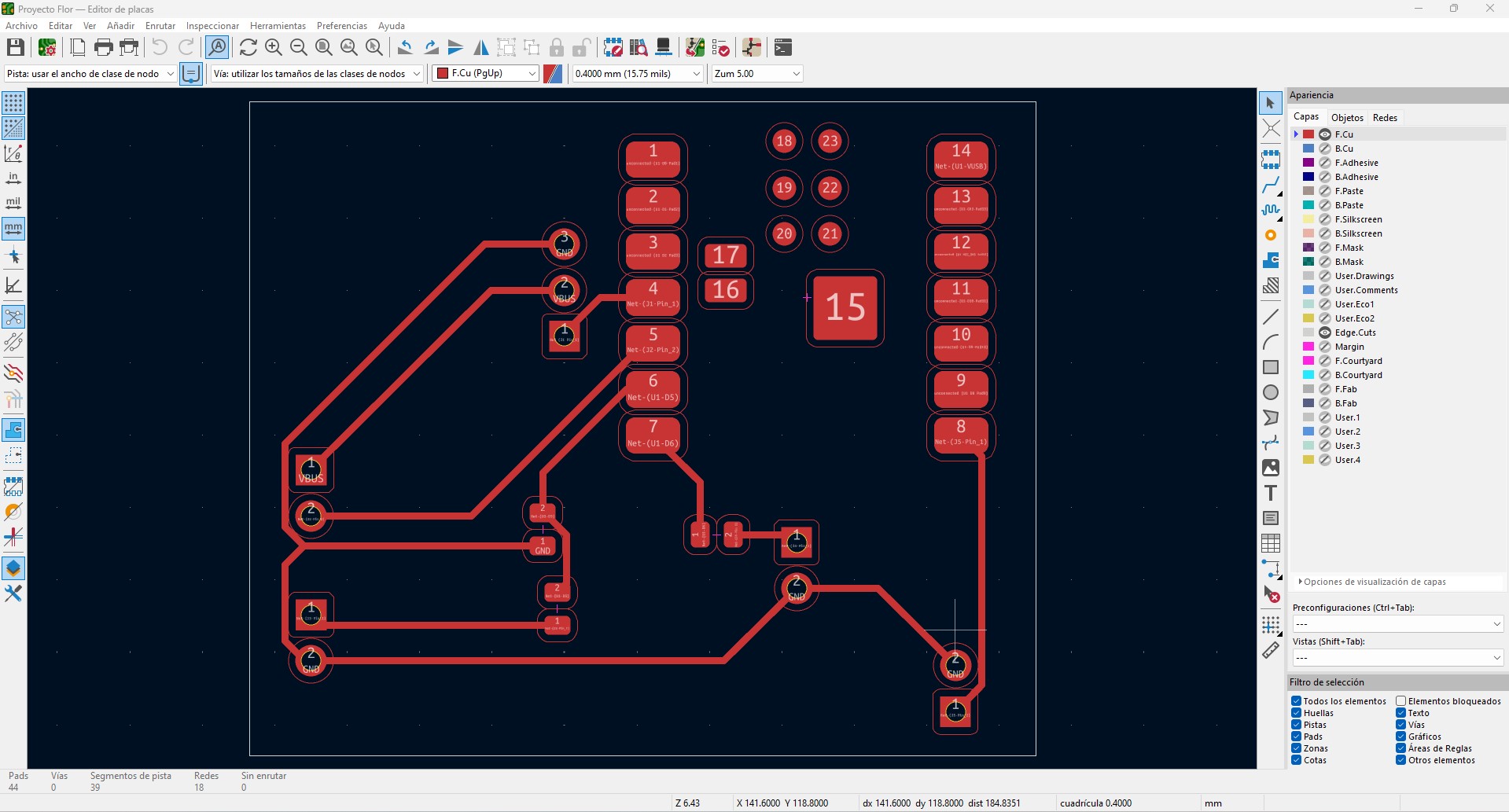The height and width of the screenshot is (812, 1509).
Task: Open the via size dropdown
Action: pos(318,73)
